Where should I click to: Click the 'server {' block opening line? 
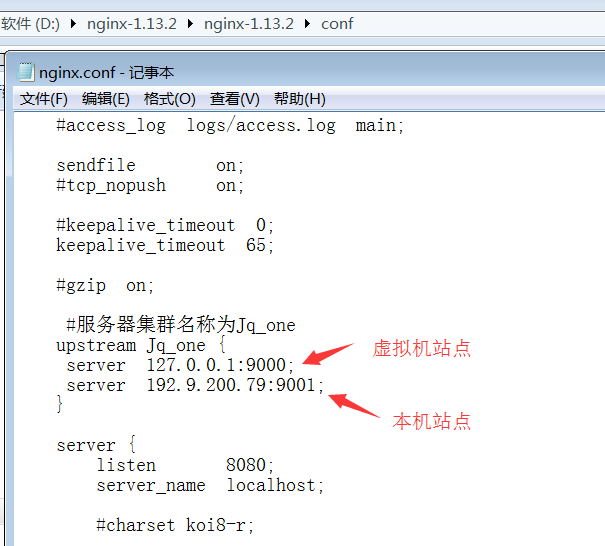pos(96,445)
